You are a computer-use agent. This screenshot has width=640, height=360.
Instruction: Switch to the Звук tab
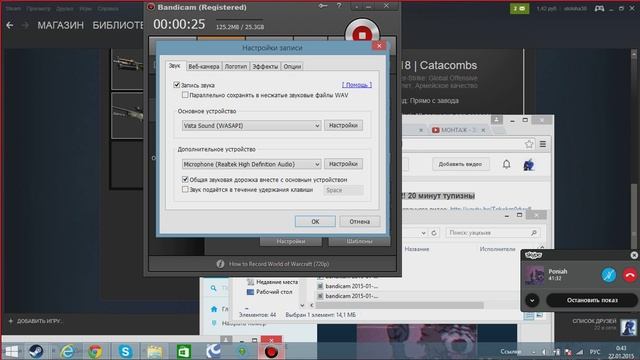[x=175, y=66]
